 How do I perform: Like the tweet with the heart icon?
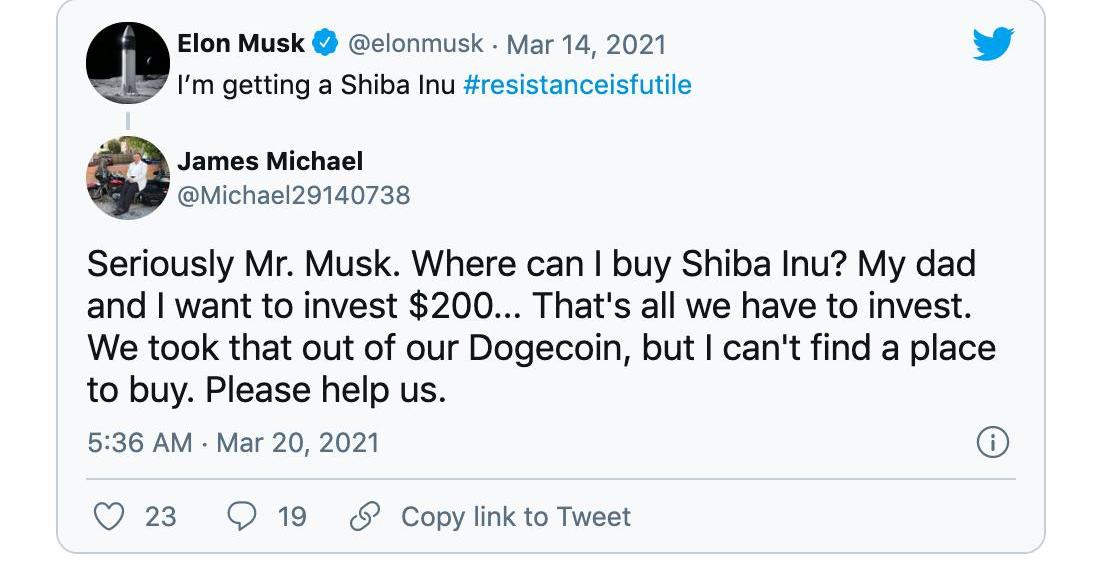click(x=108, y=516)
